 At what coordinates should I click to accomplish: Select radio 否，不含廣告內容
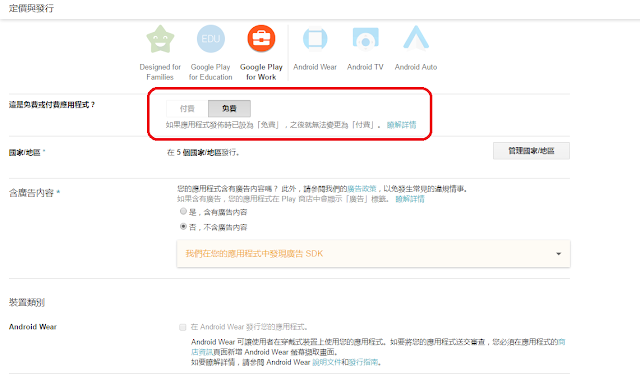183,227
